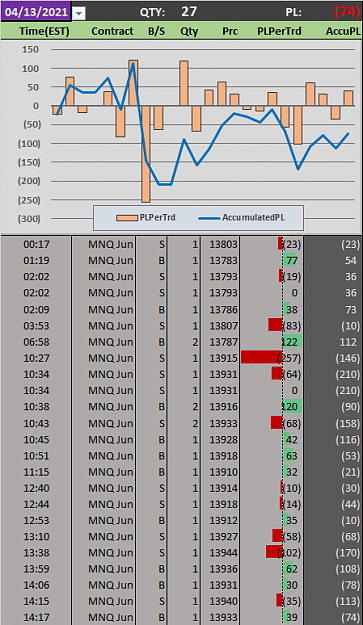Screen dimensions: 363x625
Task: Click the PLPerTrd legend entry in chart
Action: pyautogui.click(x=146, y=218)
